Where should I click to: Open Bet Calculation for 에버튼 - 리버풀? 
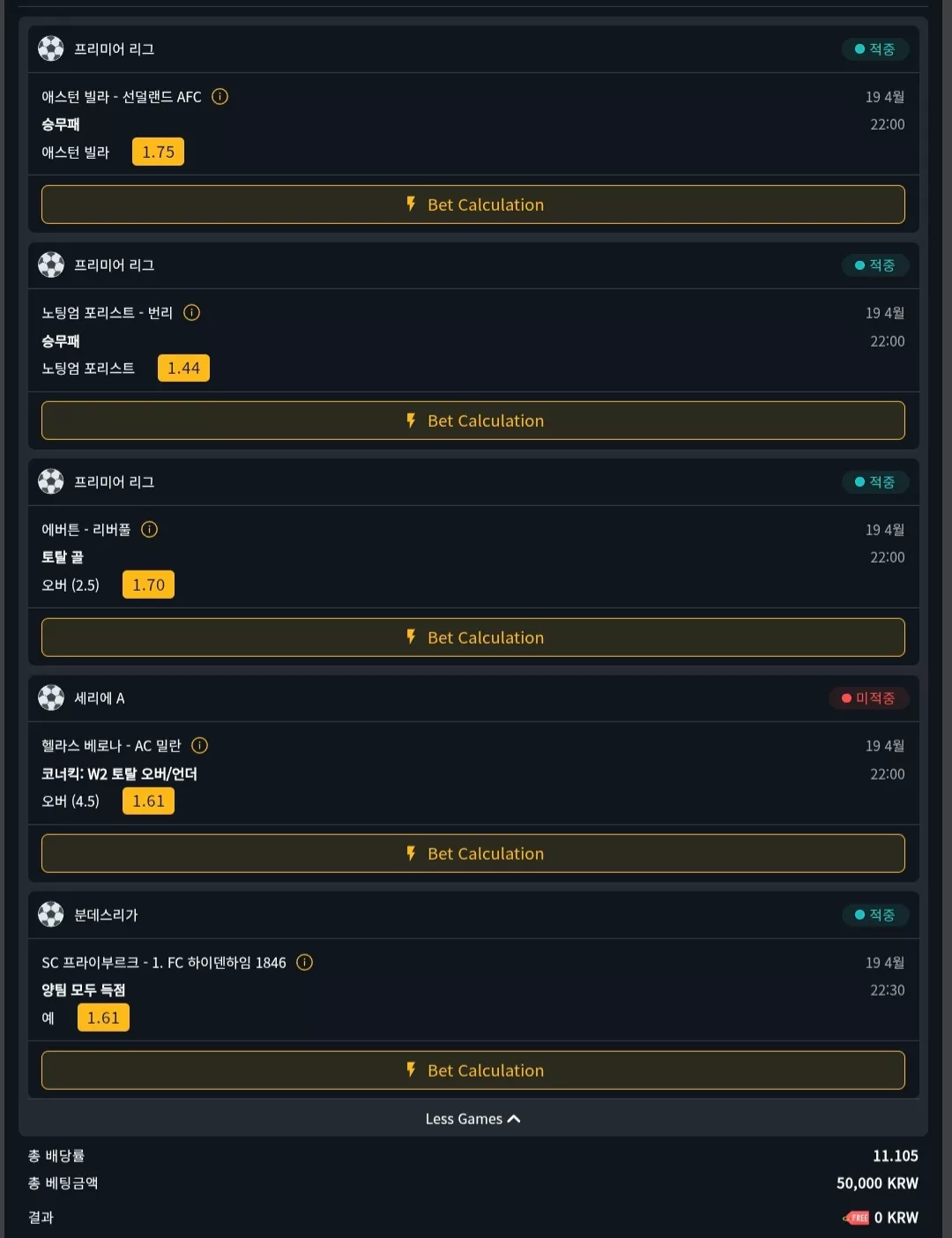(473, 638)
